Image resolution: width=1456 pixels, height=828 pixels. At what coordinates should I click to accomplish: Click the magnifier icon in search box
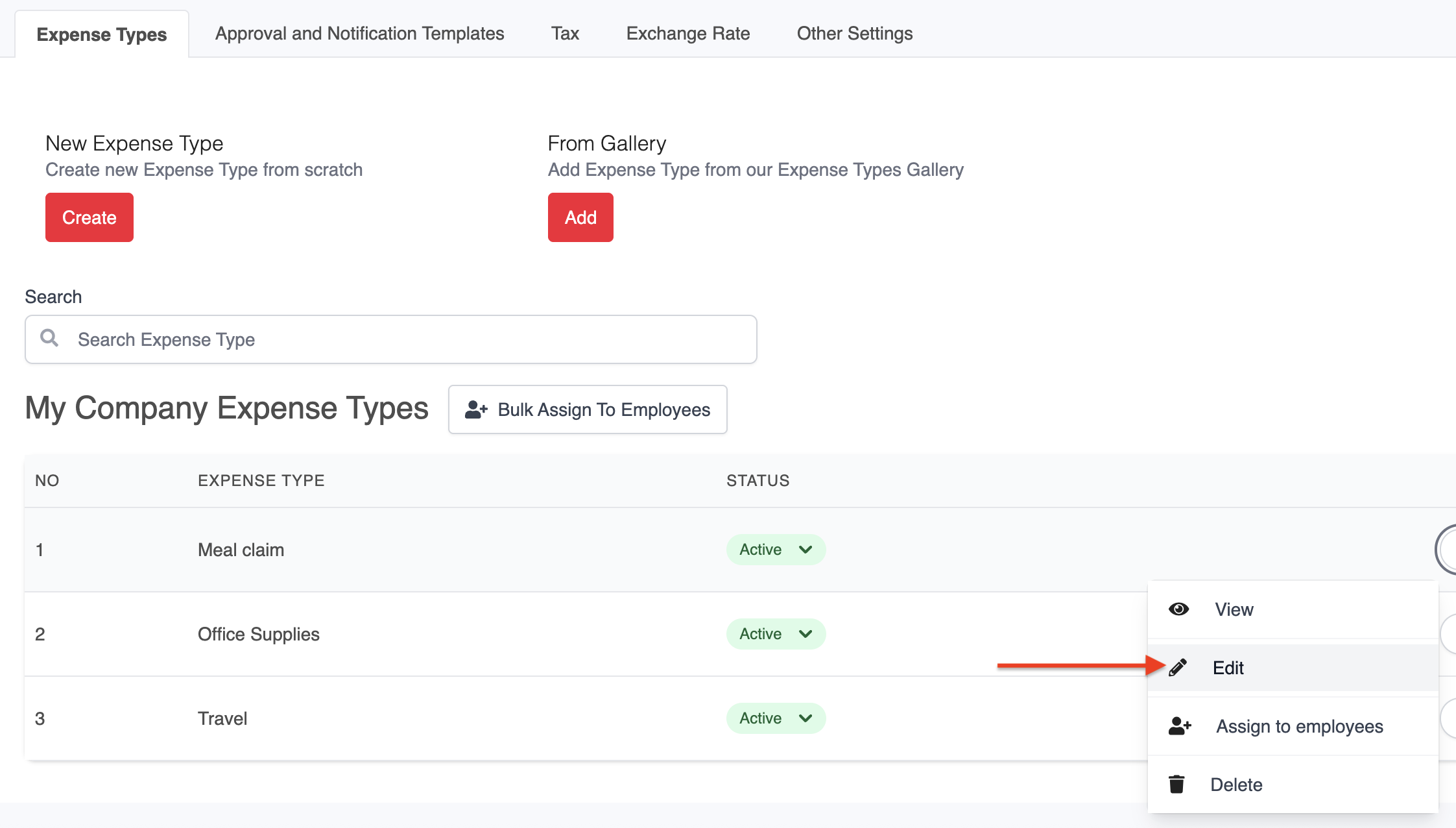pyautogui.click(x=49, y=338)
